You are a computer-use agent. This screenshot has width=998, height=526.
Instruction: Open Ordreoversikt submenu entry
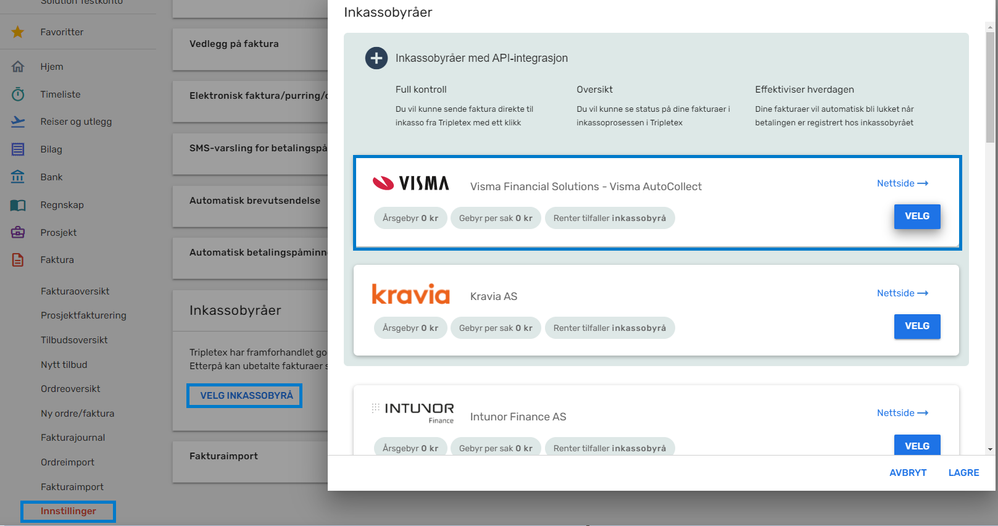(70, 388)
